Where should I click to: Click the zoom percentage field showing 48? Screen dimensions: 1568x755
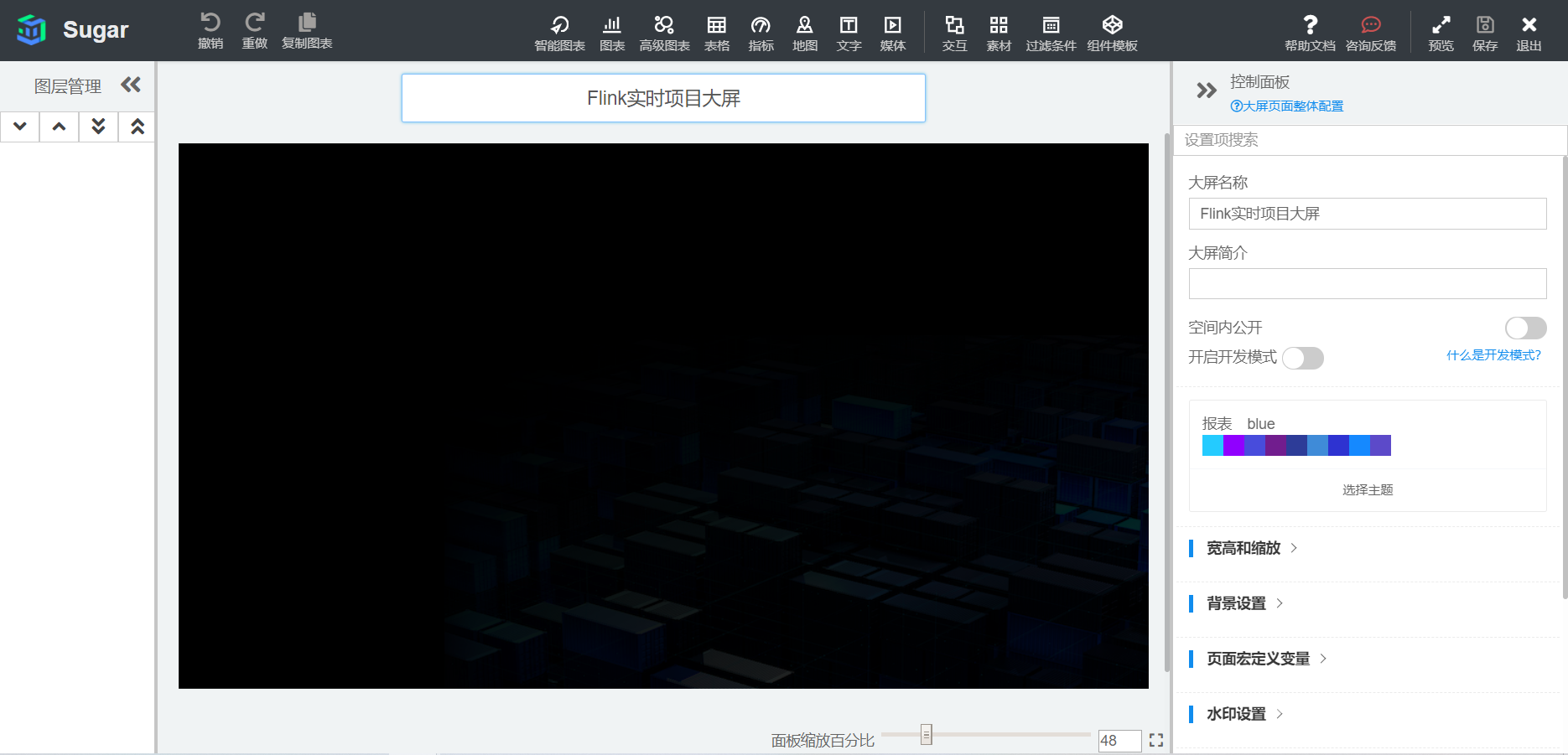1119,741
